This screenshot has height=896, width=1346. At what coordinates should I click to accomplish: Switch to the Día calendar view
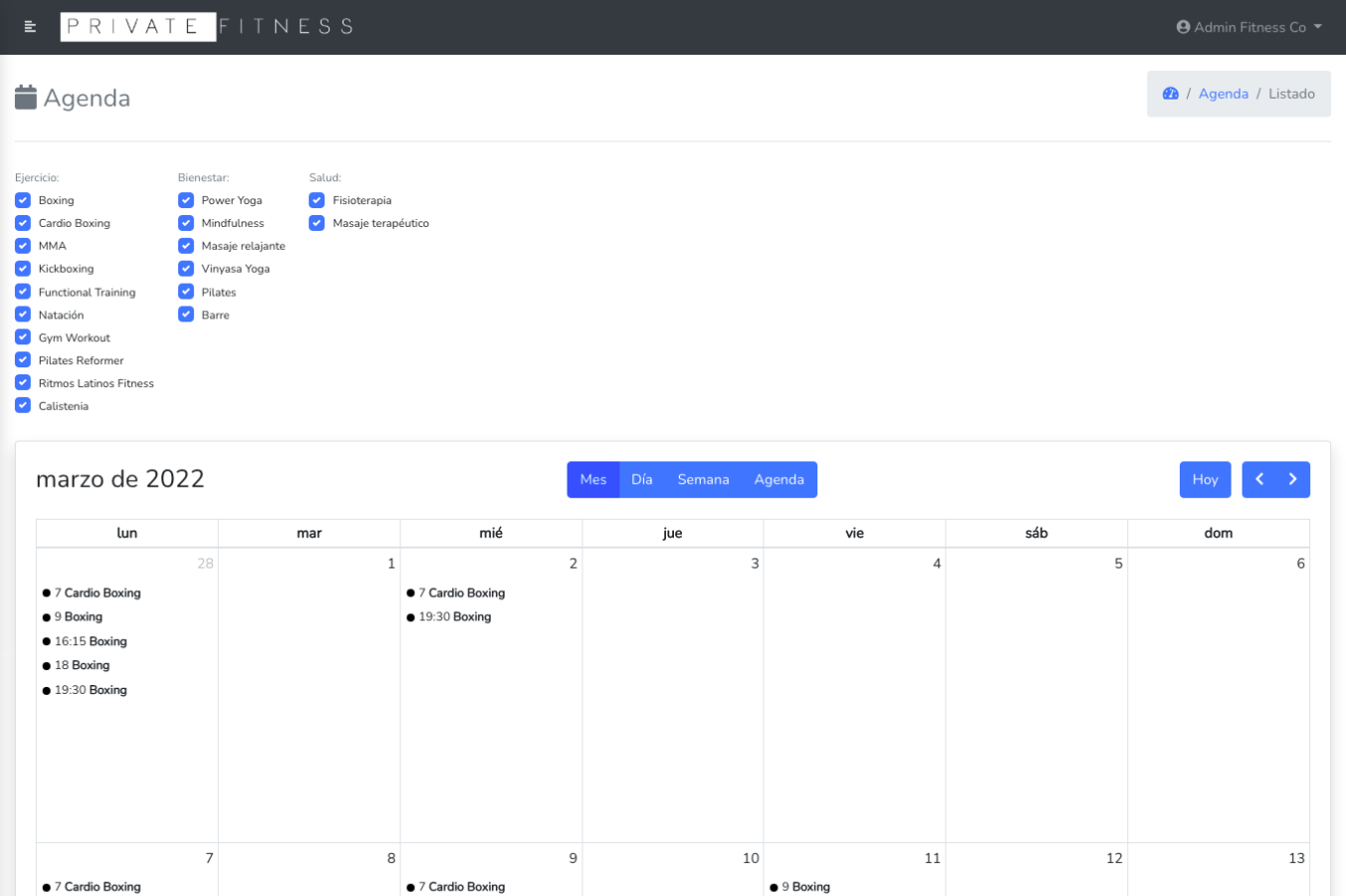point(642,479)
